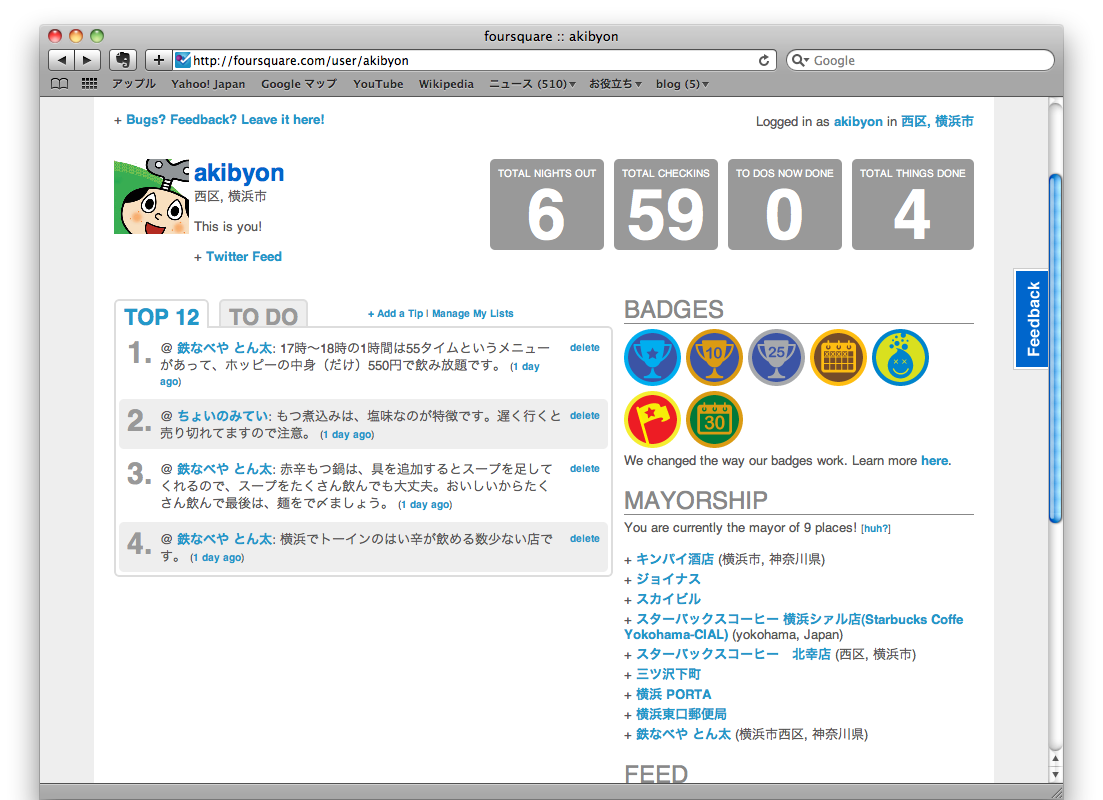The image size is (1103, 800).
Task: Open the 西区, 横浜市 location link
Action: coord(937,122)
